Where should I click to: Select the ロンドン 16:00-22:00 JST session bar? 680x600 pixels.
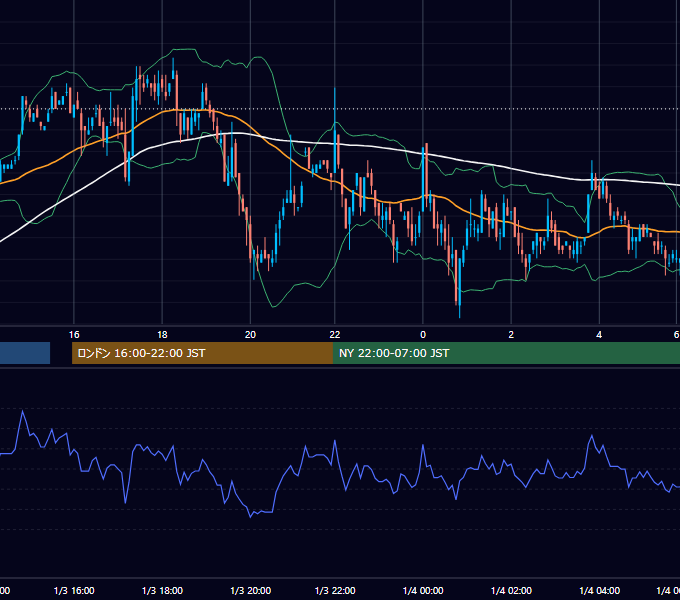(x=202, y=353)
